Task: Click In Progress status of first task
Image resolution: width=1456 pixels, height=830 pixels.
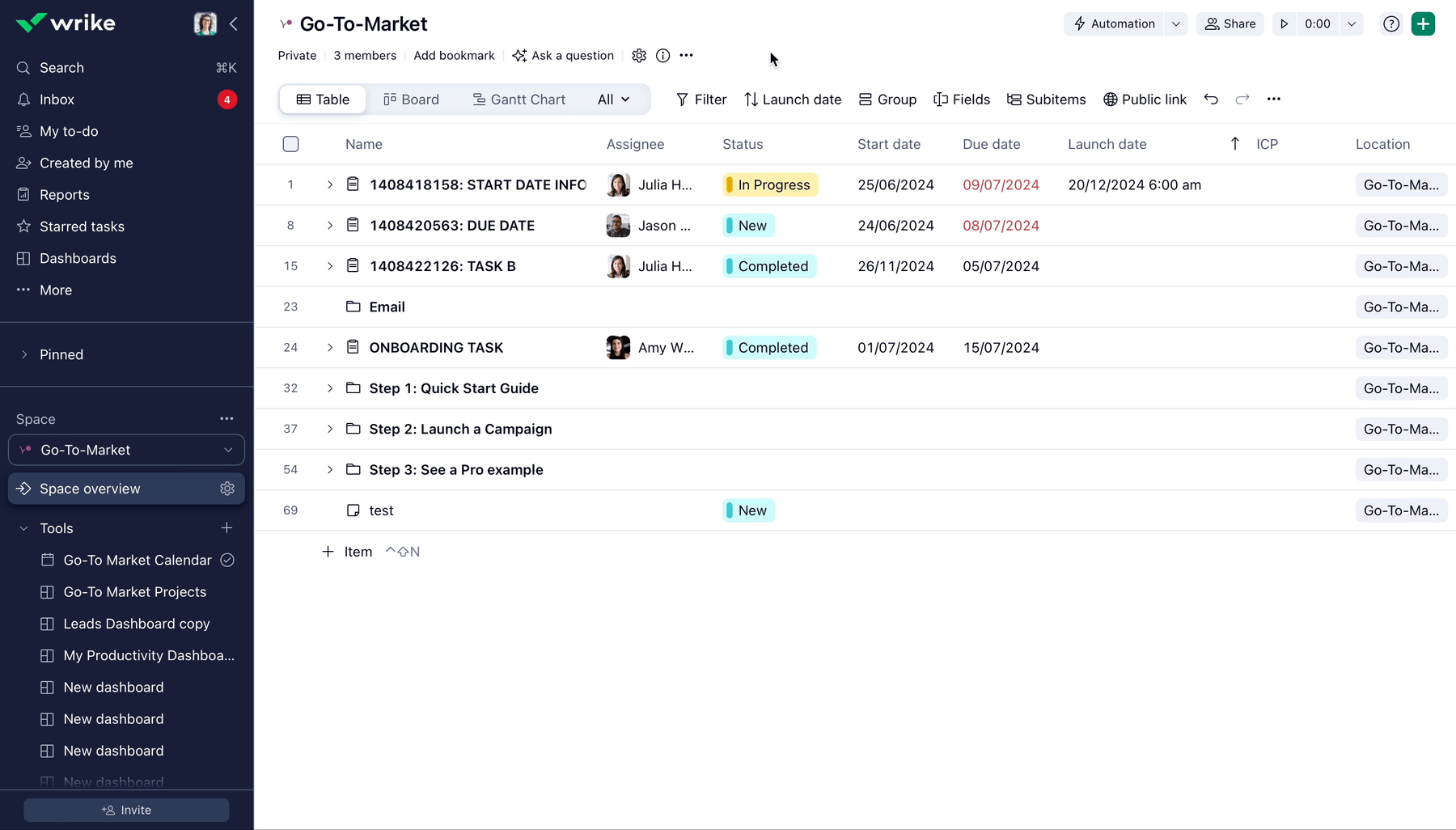Action: pos(770,185)
